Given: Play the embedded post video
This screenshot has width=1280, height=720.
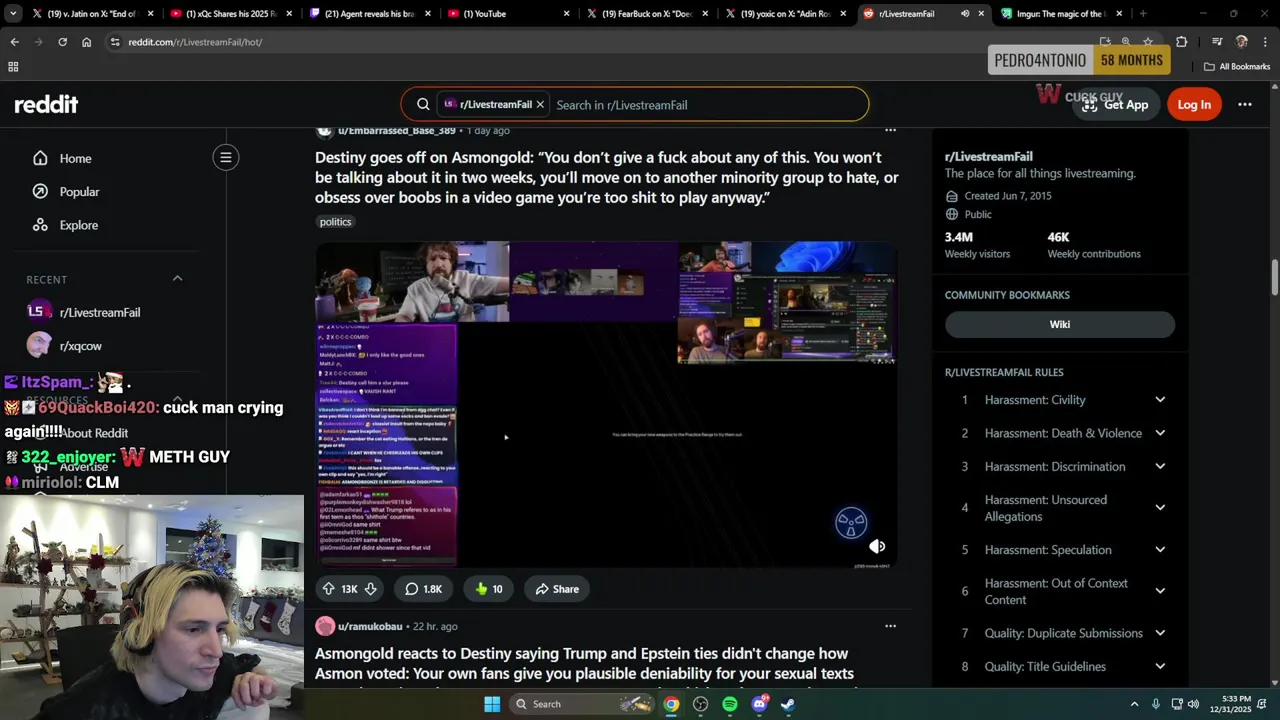Looking at the screenshot, I should [x=606, y=404].
